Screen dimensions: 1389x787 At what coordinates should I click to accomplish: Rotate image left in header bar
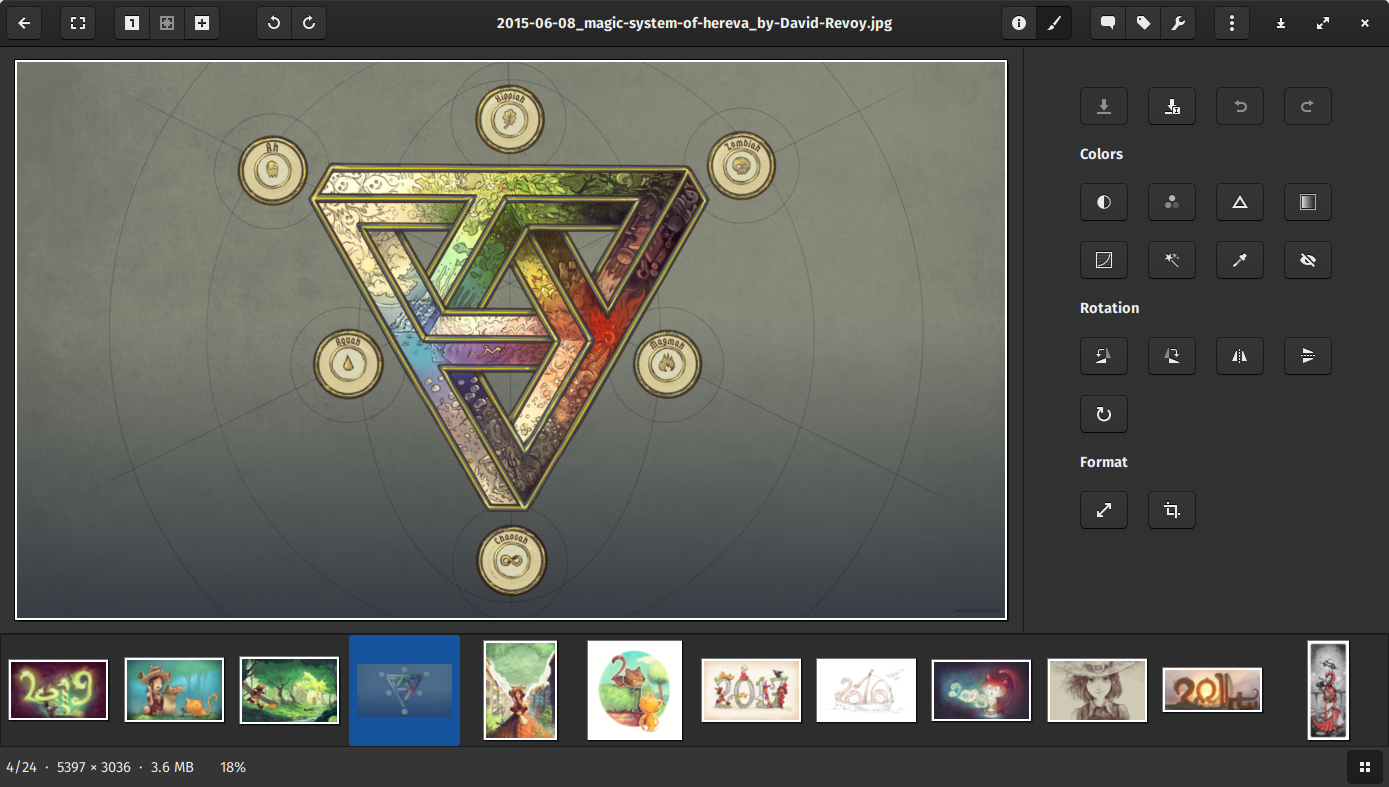coord(274,23)
